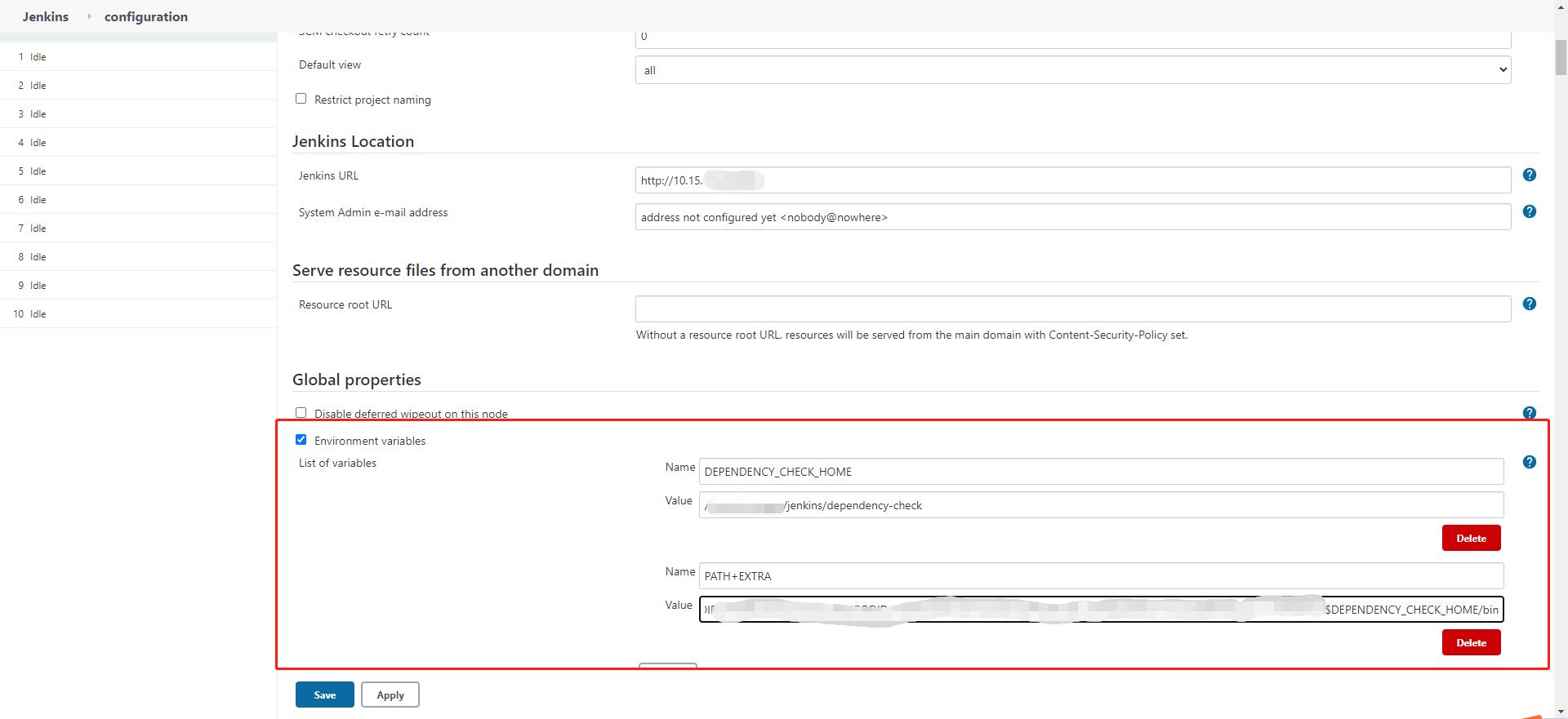Focus the Jenkins URL input field

[1072, 180]
